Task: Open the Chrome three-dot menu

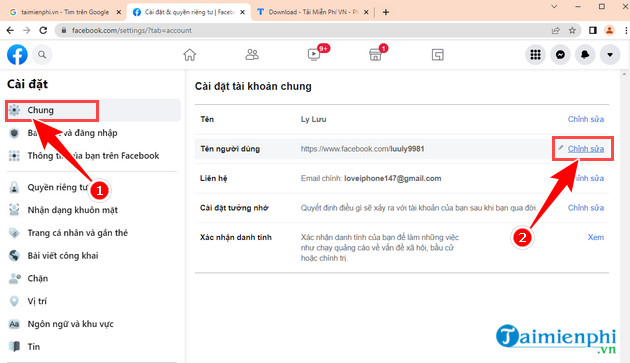Action: point(626,30)
